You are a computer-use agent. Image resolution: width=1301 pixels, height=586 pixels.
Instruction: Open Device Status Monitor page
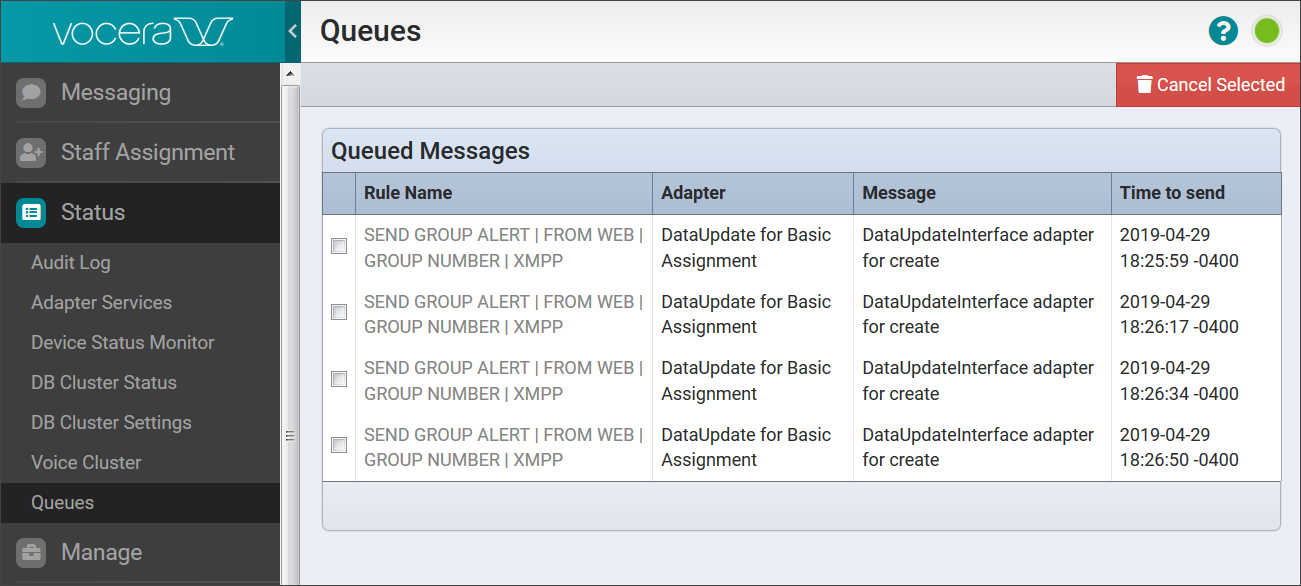coord(123,343)
